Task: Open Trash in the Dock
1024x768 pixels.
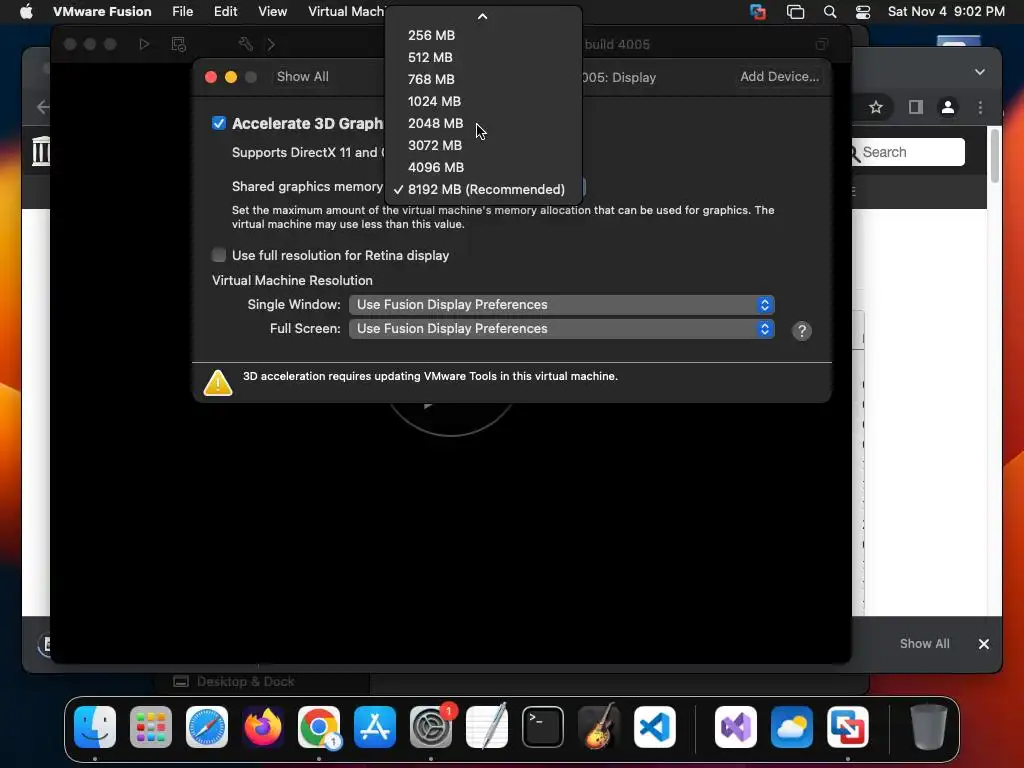Action: pos(928,727)
